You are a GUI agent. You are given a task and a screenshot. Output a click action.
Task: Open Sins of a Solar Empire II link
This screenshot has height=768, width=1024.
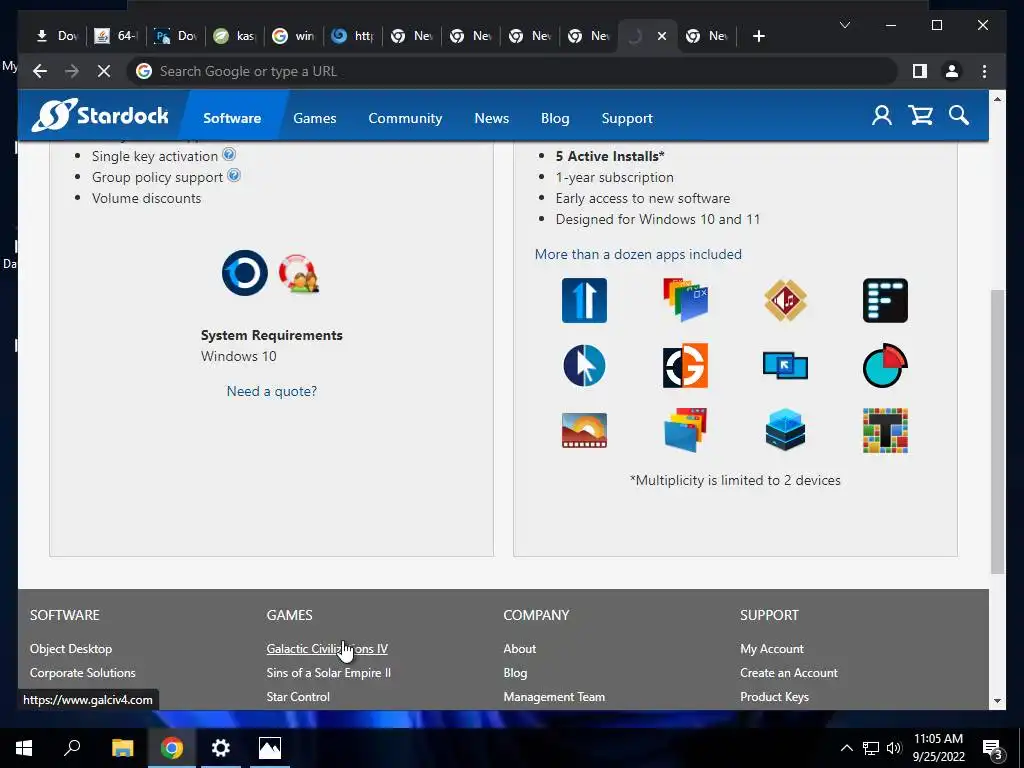click(328, 673)
